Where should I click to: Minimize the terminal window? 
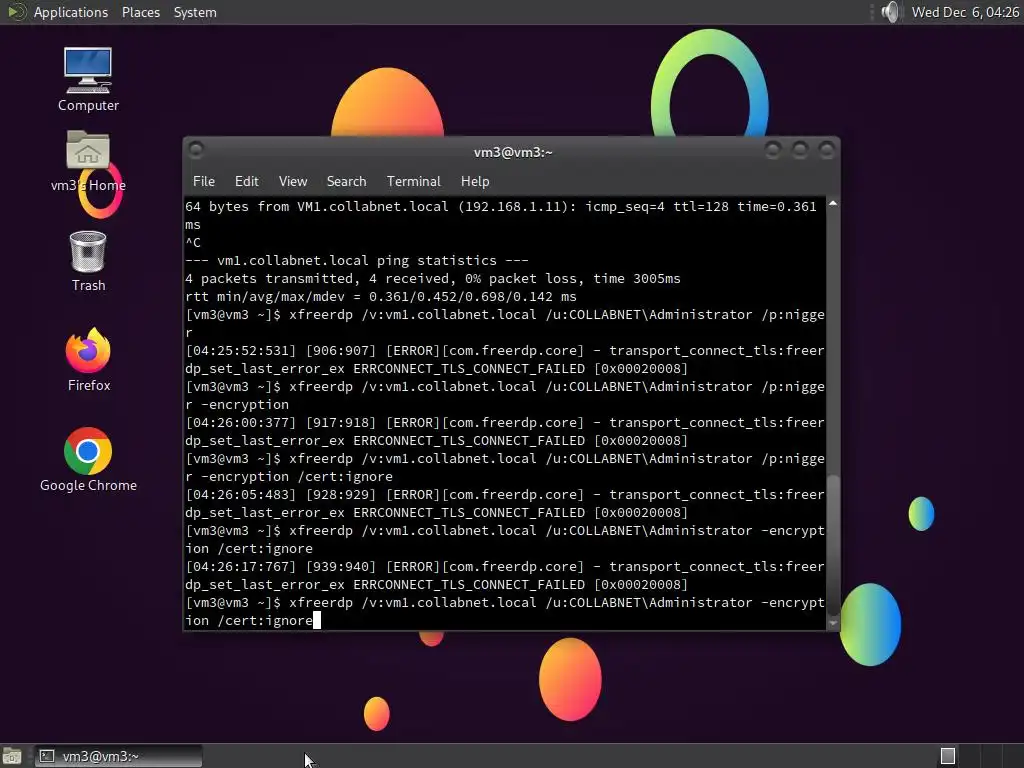[x=773, y=150]
